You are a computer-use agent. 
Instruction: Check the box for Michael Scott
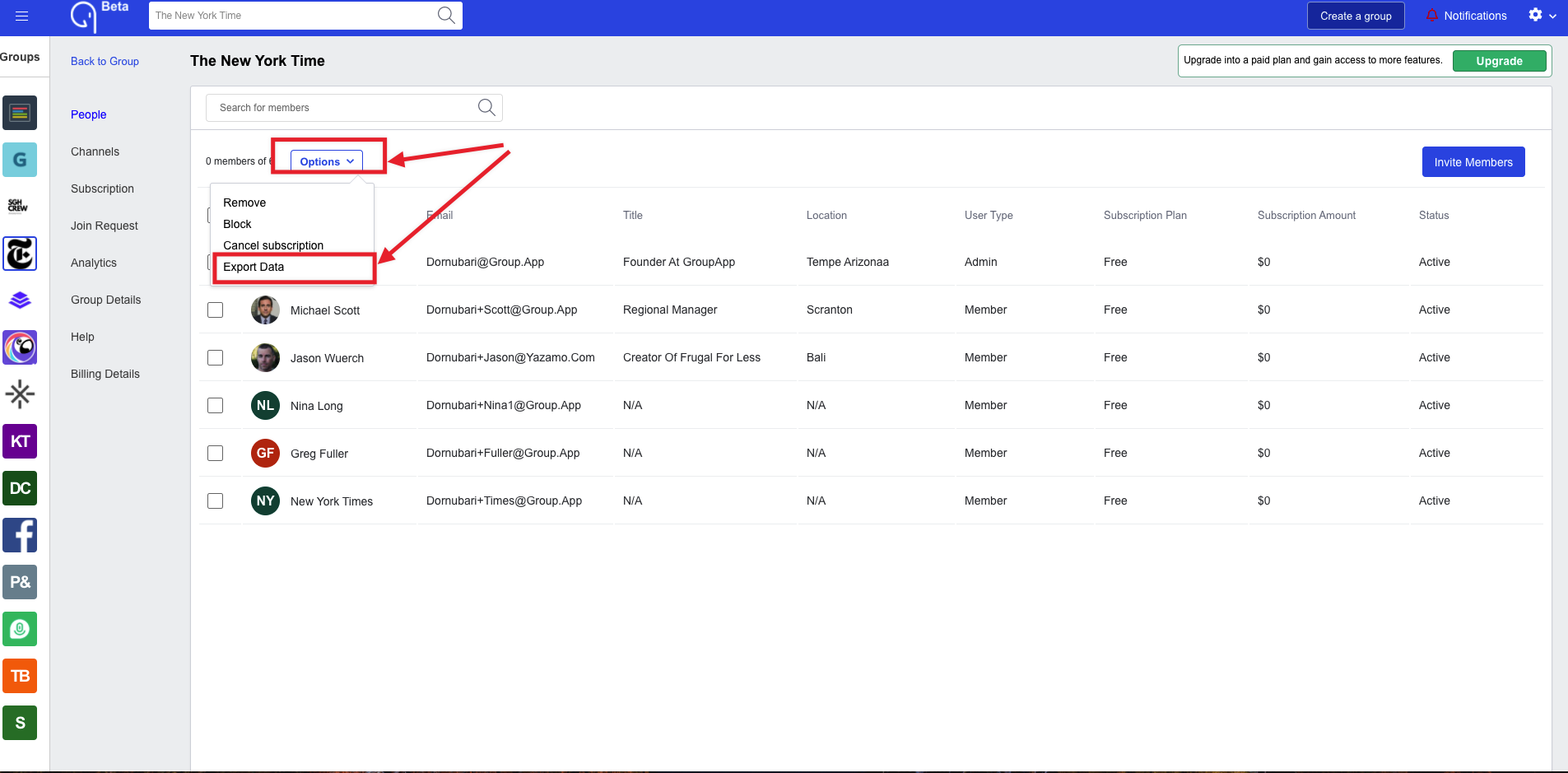pyautogui.click(x=215, y=310)
